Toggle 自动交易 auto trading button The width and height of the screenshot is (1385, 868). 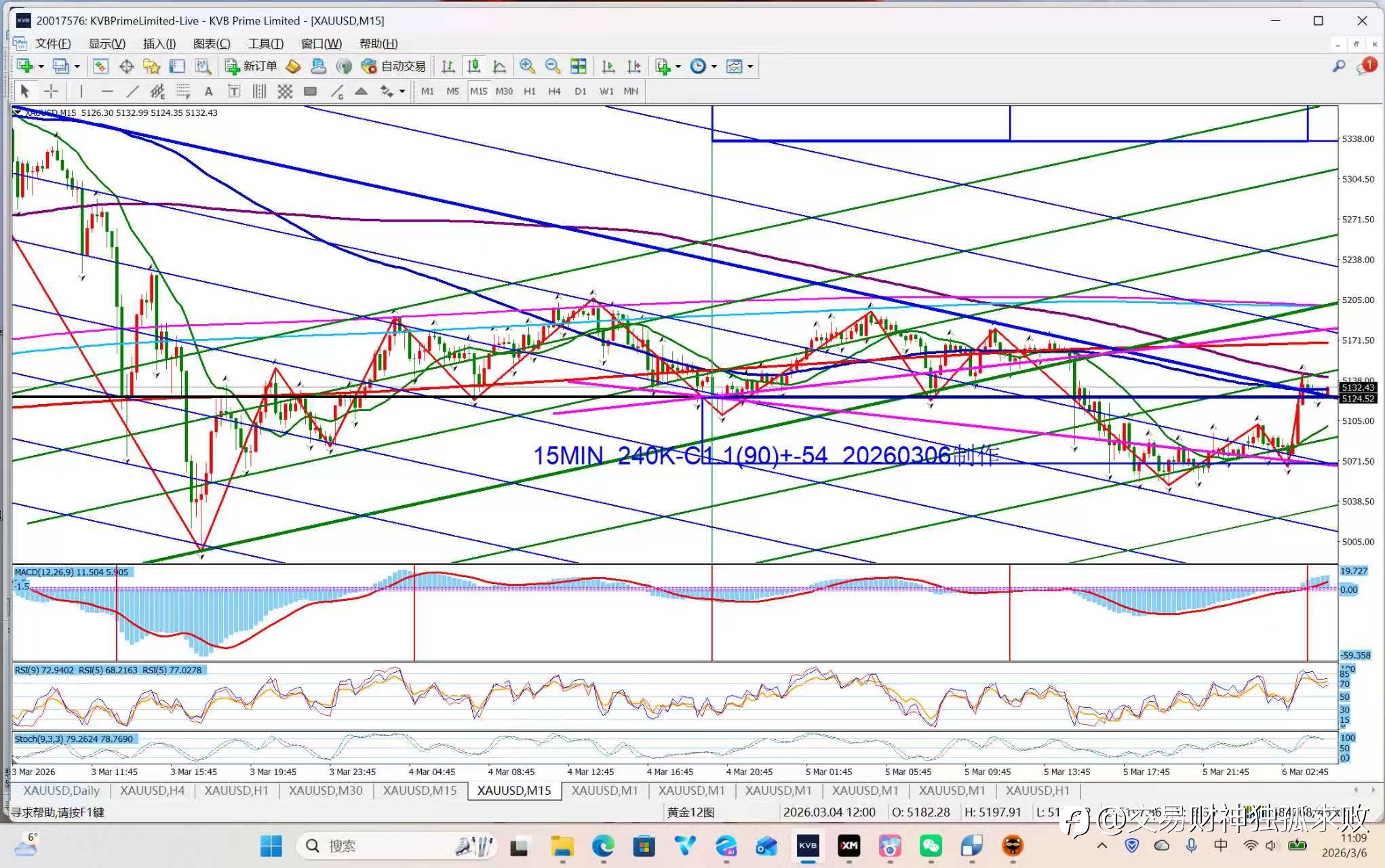pyautogui.click(x=394, y=66)
